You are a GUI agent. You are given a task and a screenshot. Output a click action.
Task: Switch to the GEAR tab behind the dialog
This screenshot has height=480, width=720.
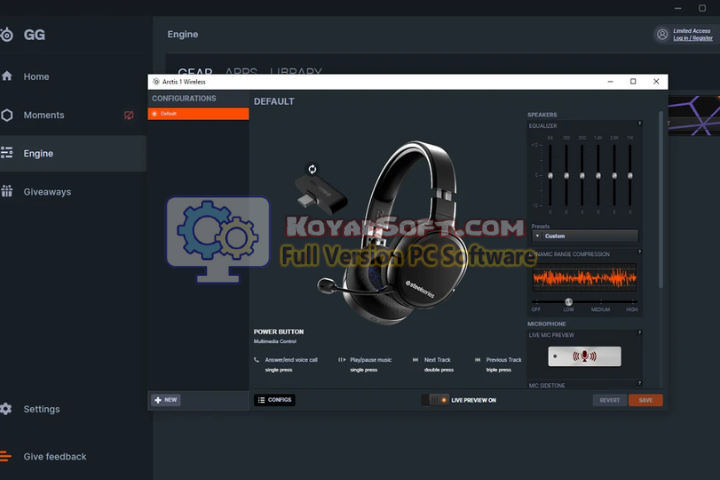pyautogui.click(x=195, y=71)
